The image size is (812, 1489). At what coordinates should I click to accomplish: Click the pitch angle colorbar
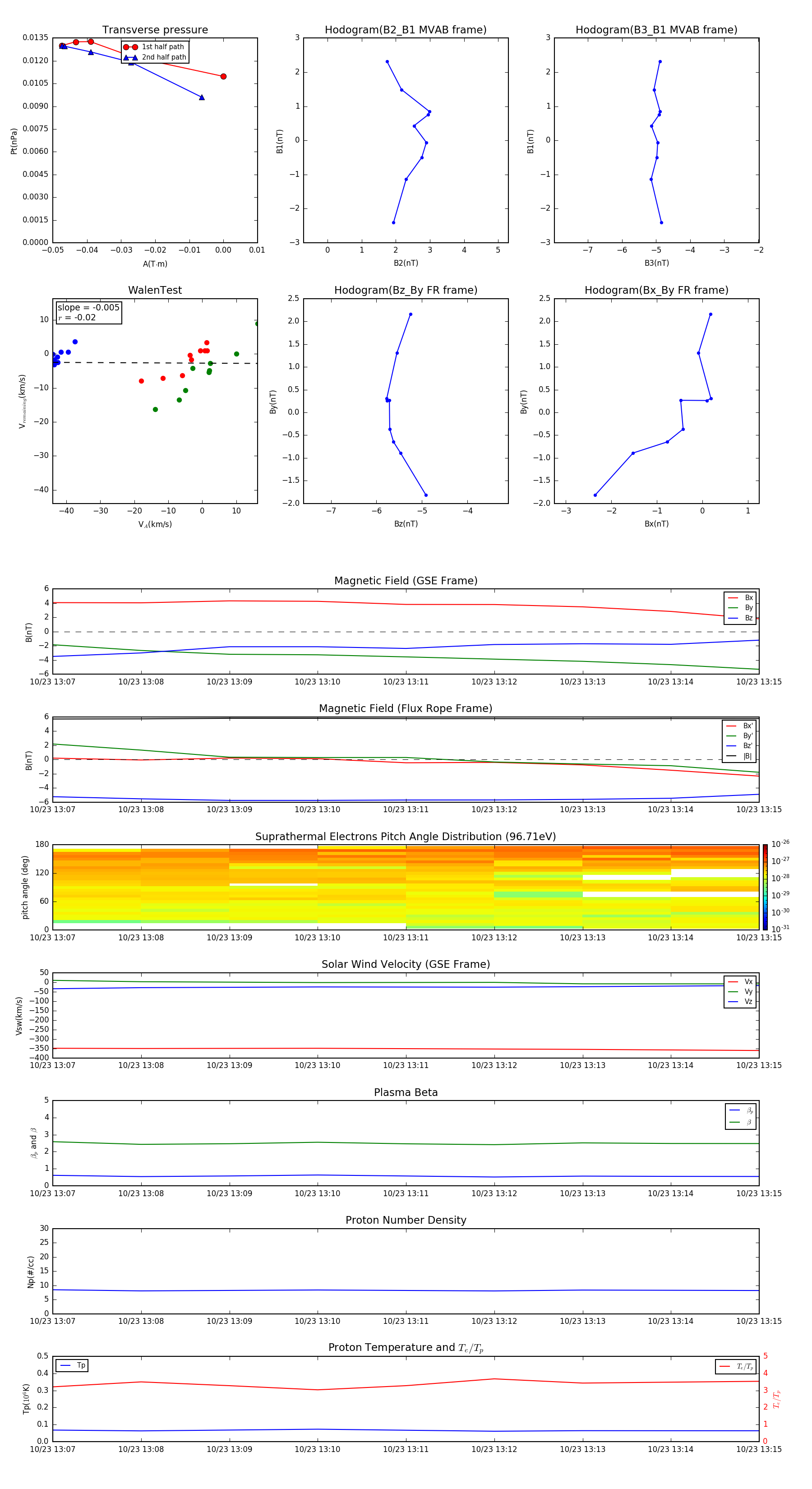pyautogui.click(x=765, y=887)
